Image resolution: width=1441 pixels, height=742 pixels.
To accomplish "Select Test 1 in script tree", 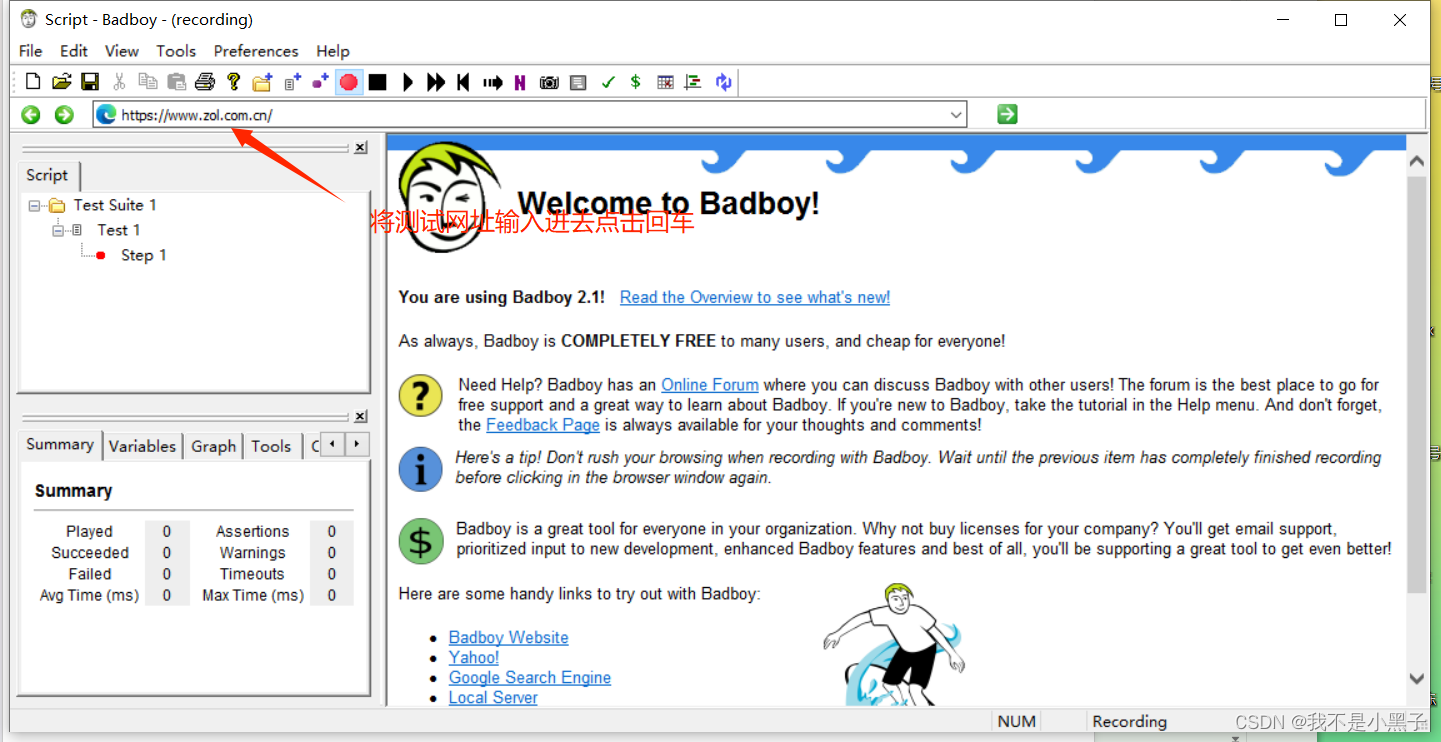I will tap(118, 230).
